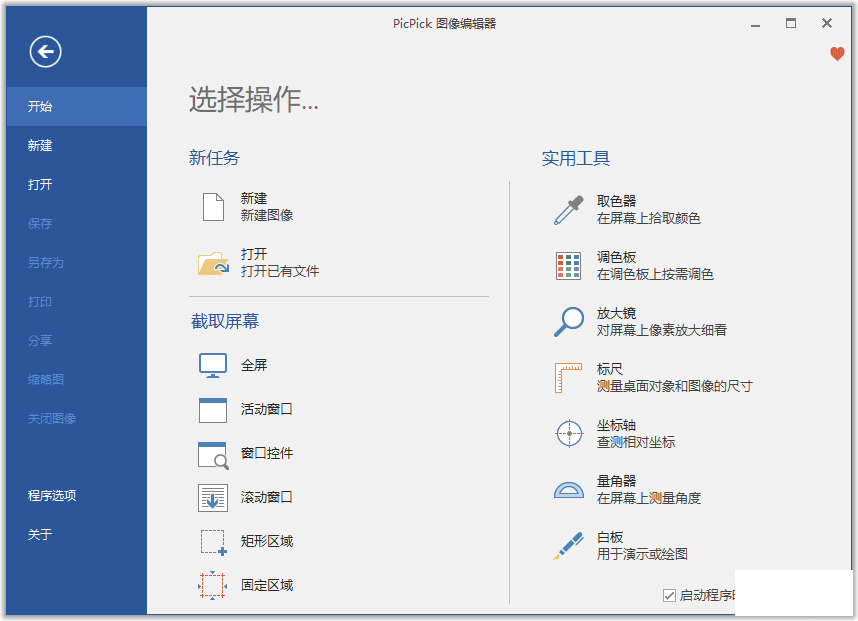858x621 pixels.
Task: Click the 滚动窗口 label
Action: tap(267, 497)
